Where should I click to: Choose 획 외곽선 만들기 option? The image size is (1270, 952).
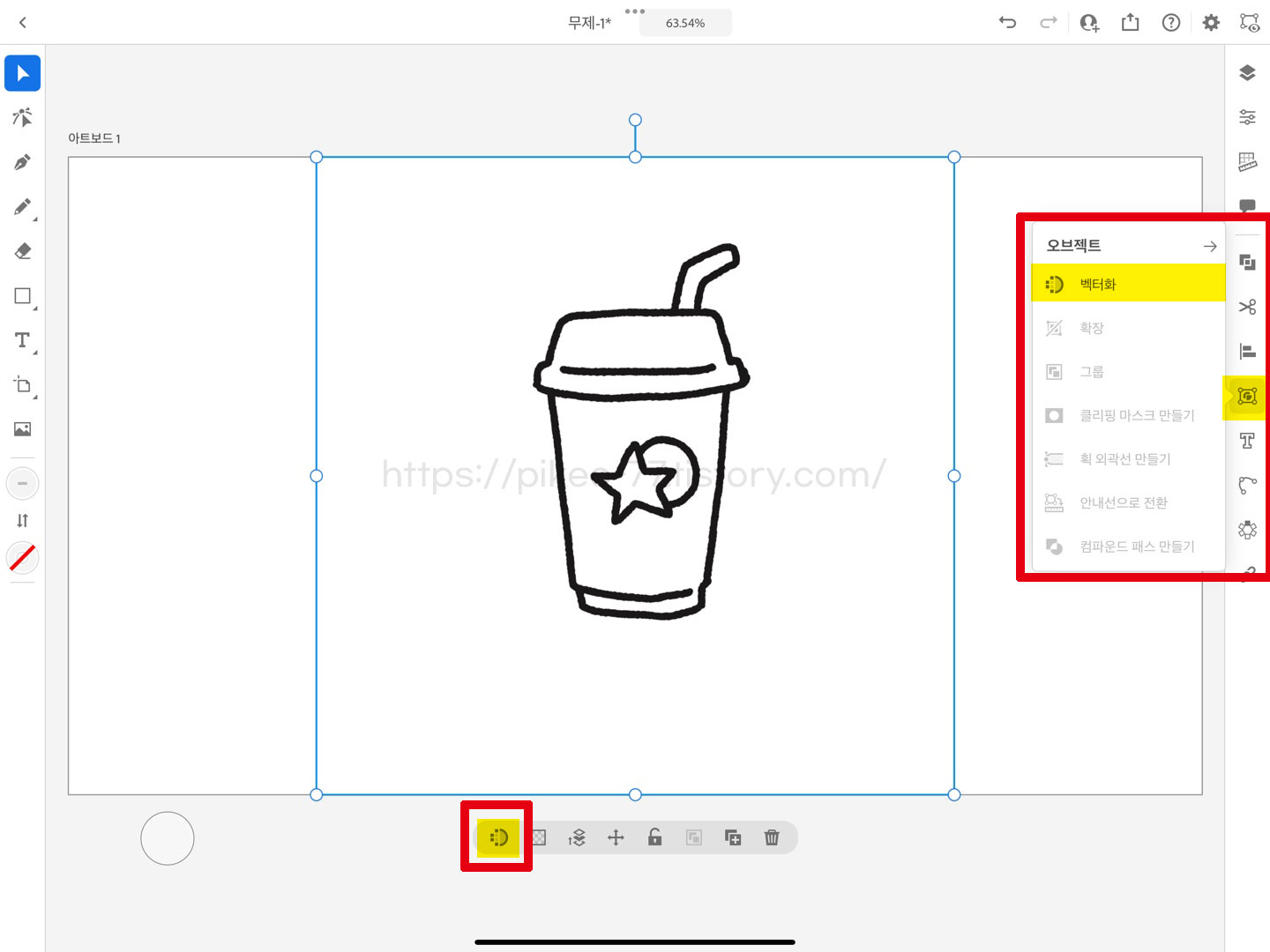[1129, 459]
